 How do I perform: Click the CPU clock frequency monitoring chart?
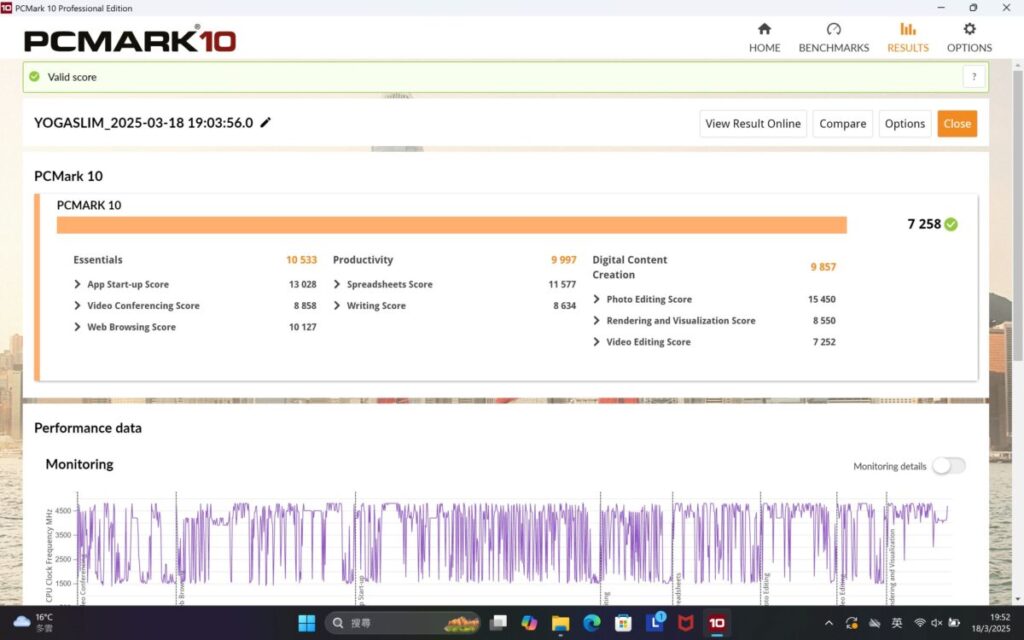[513, 549]
